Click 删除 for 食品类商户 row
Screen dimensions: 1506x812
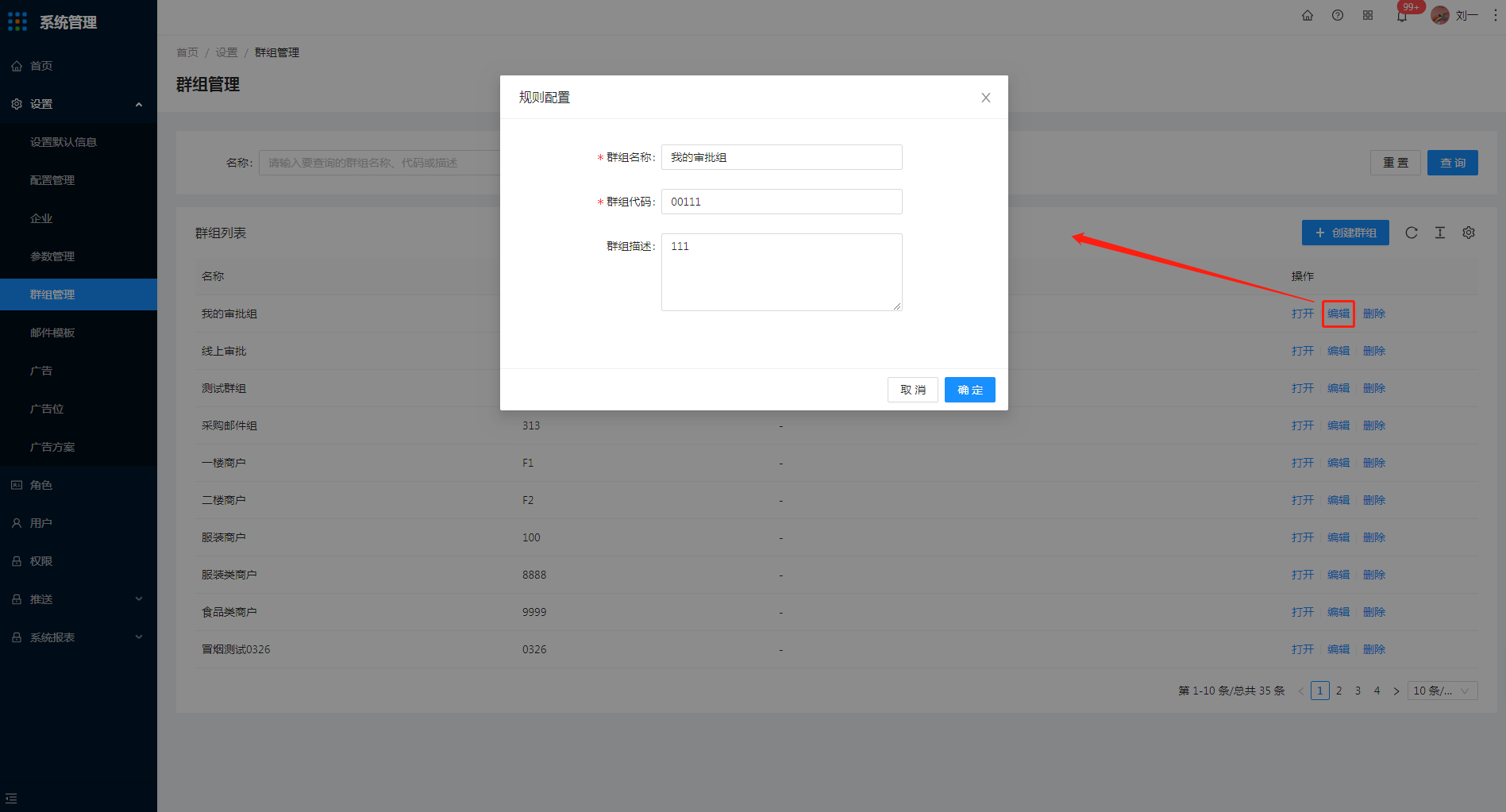pyautogui.click(x=1374, y=612)
